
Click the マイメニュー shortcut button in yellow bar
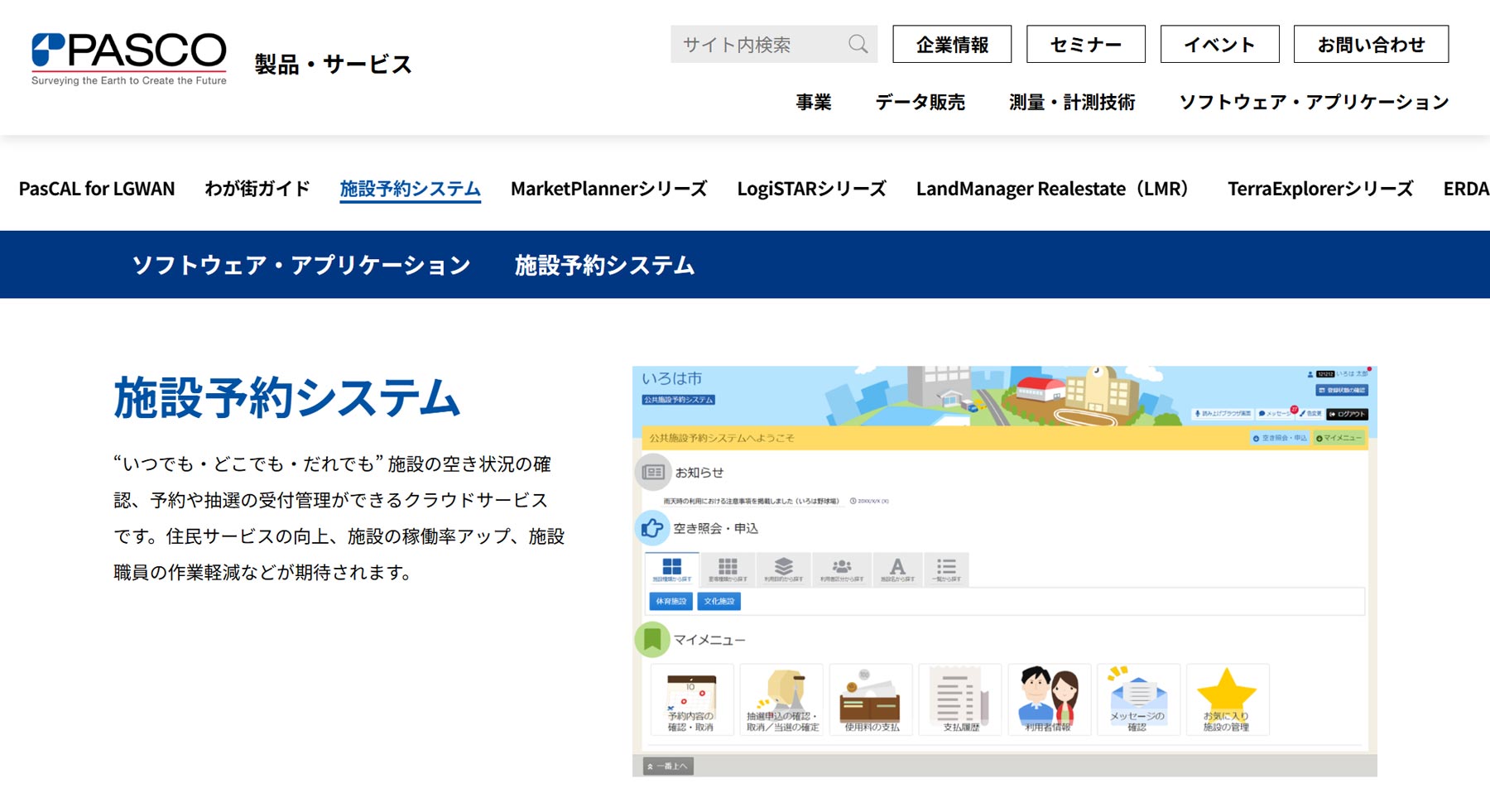coord(1339,438)
